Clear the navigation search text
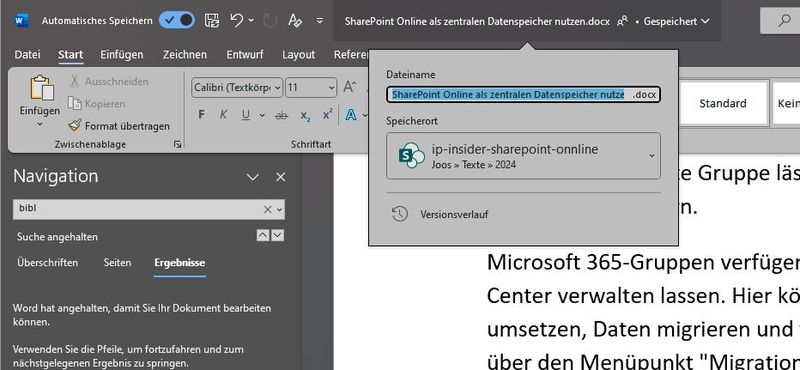Image resolution: width=800 pixels, height=370 pixels. pos(267,209)
